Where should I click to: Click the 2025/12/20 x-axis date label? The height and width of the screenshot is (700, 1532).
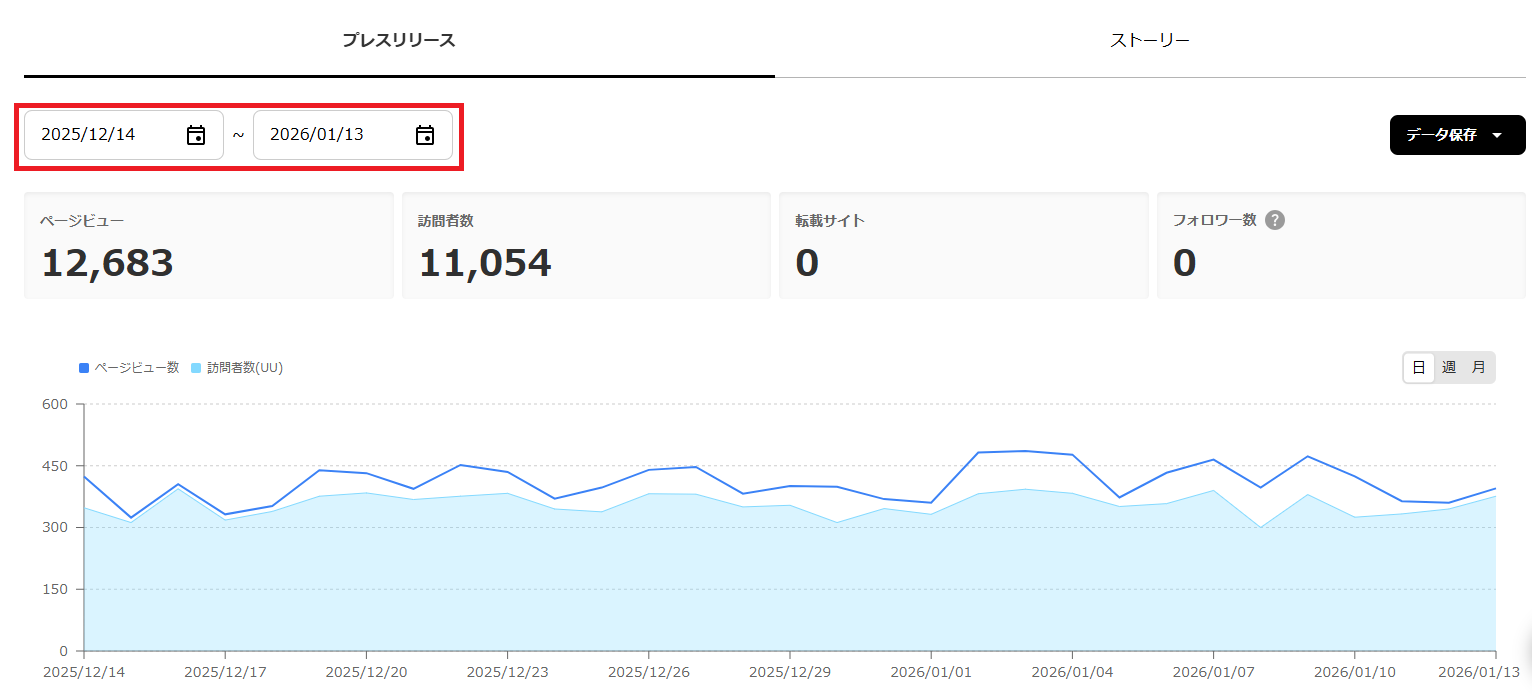365,672
